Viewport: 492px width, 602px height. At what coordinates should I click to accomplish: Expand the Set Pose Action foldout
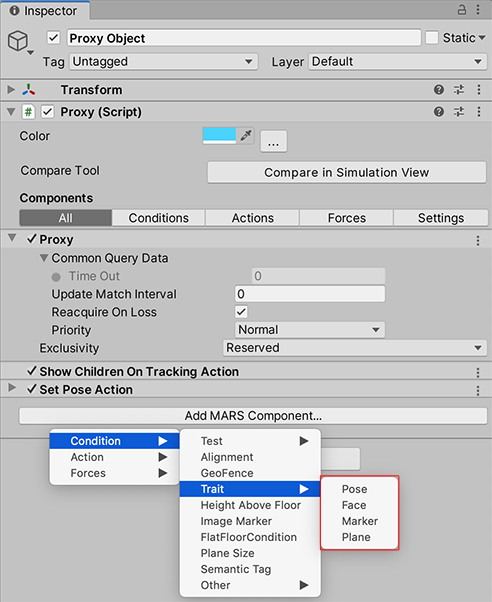(x=12, y=388)
